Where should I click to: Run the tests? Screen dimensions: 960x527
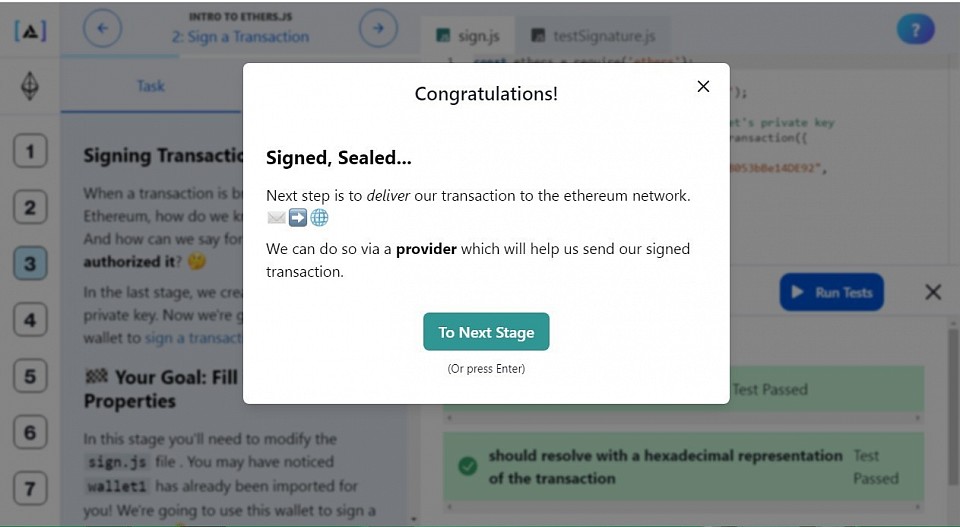click(831, 292)
